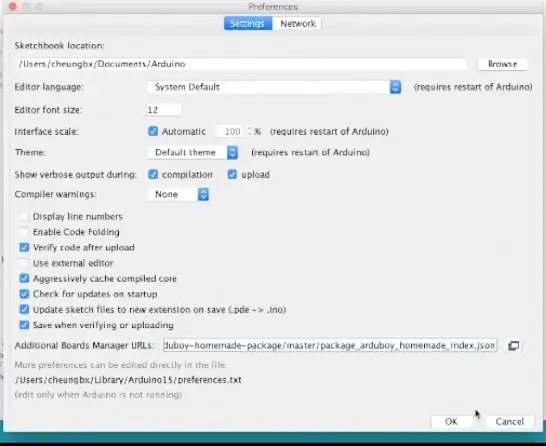This screenshot has height=446, width=546.
Task: Toggle verbose output during compilation
Action: click(x=153, y=174)
